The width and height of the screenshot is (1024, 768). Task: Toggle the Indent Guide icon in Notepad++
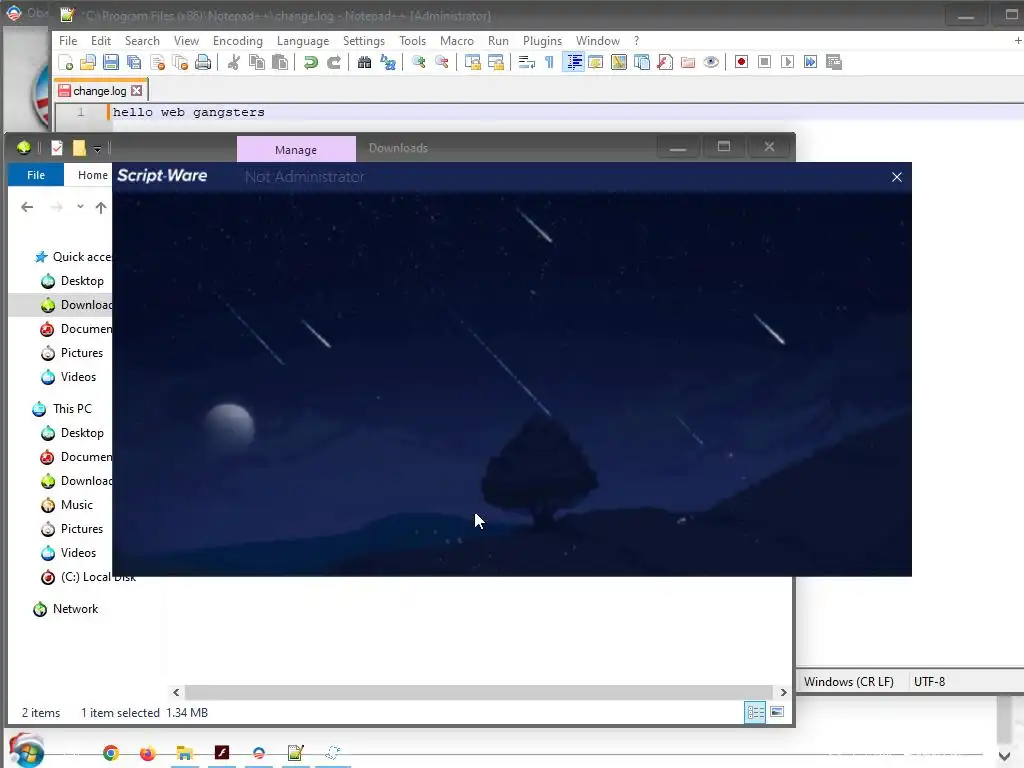coord(573,62)
